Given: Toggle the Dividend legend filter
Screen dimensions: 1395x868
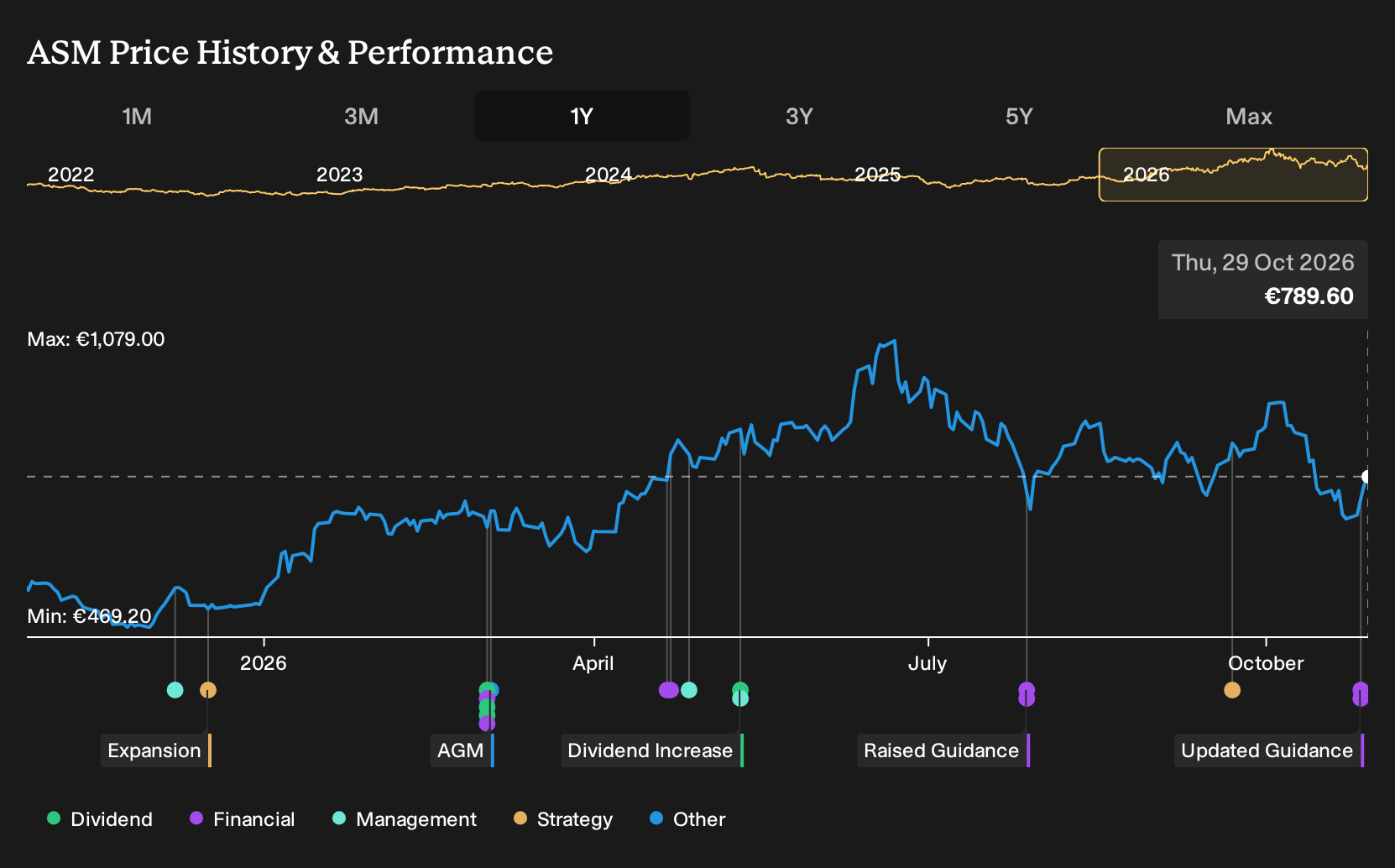Looking at the screenshot, I should (x=100, y=819).
